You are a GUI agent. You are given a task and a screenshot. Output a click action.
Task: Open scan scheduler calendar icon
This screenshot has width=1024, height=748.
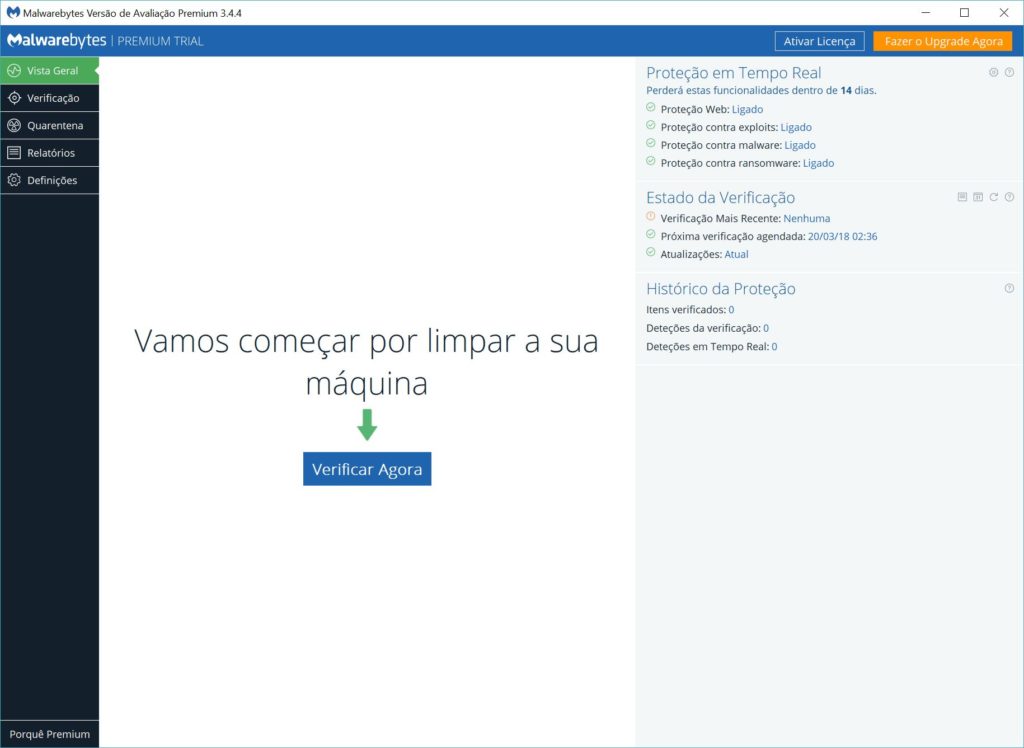coord(978,197)
